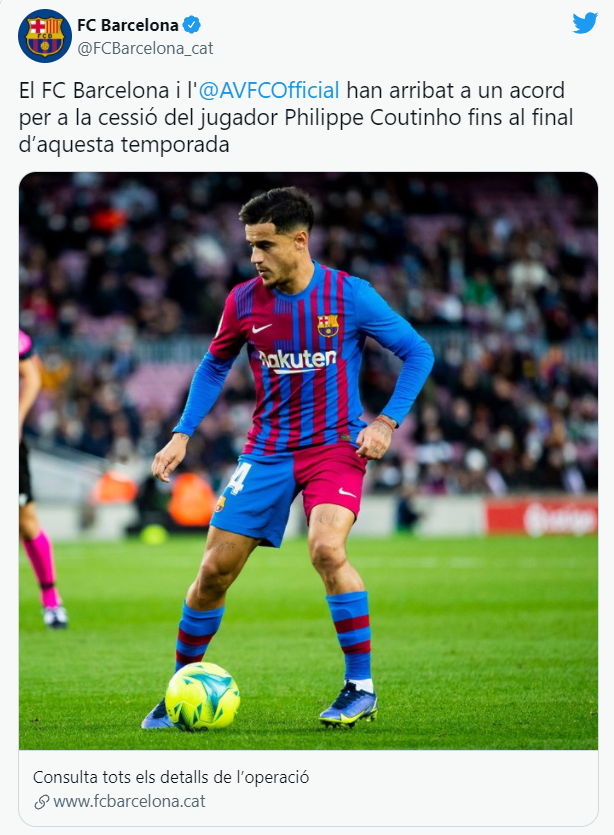
Task: Click the blue verified badge
Action: pos(192,24)
